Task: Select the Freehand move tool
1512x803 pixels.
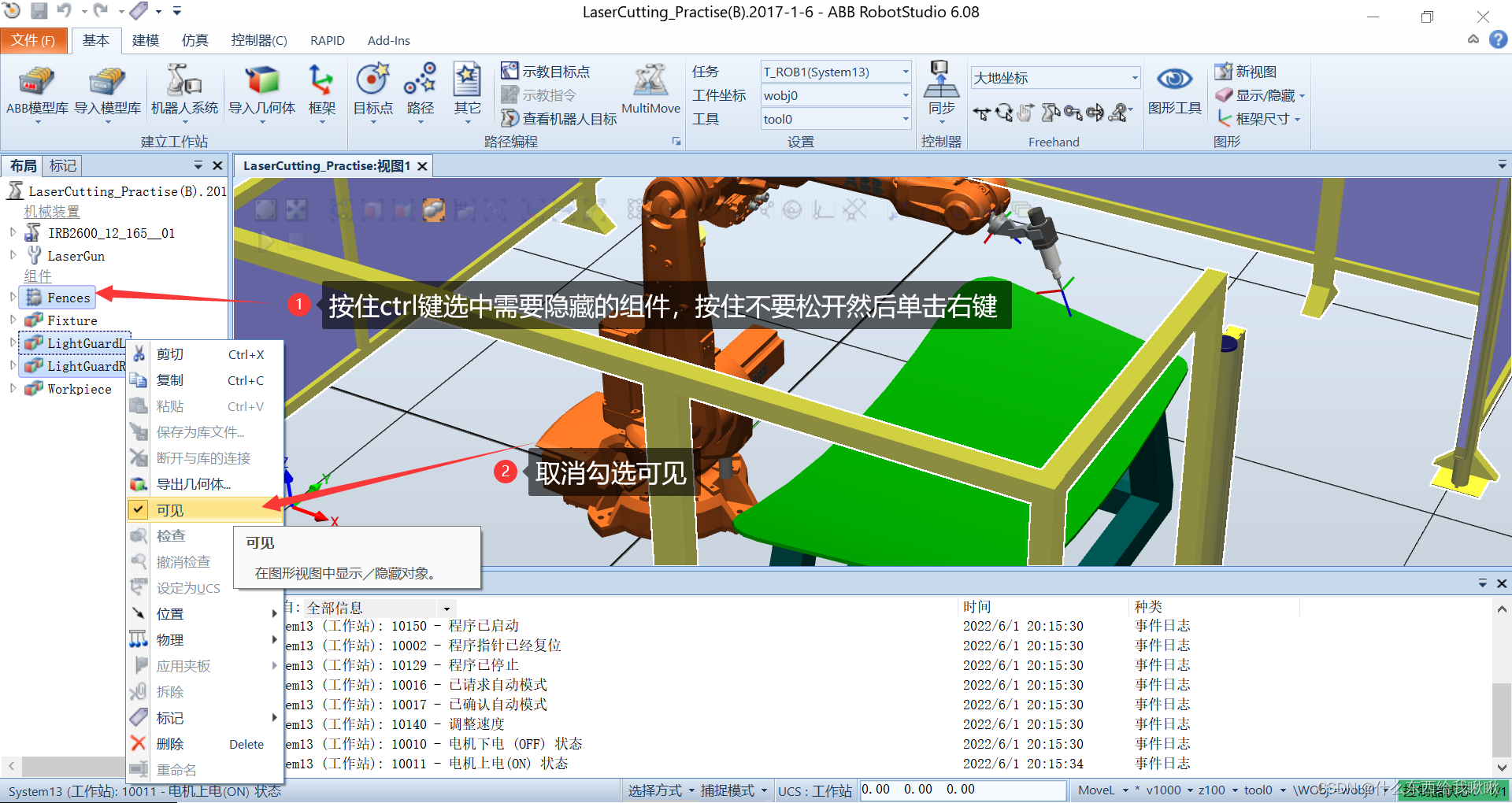Action: tap(981, 113)
